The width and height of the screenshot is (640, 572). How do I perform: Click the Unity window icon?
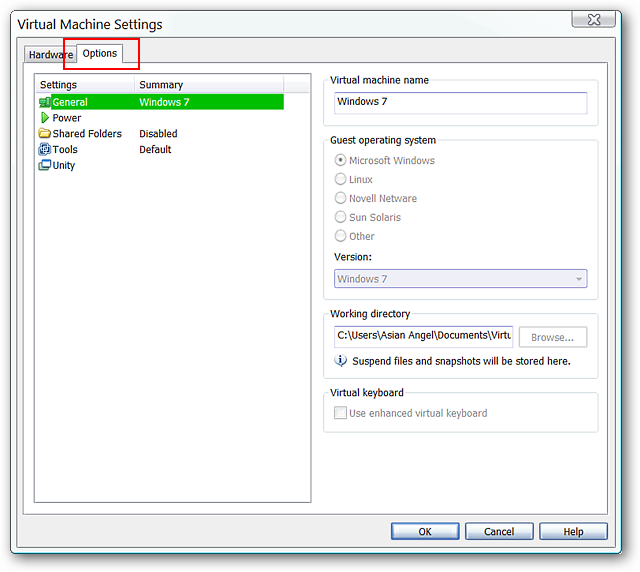click(44, 165)
